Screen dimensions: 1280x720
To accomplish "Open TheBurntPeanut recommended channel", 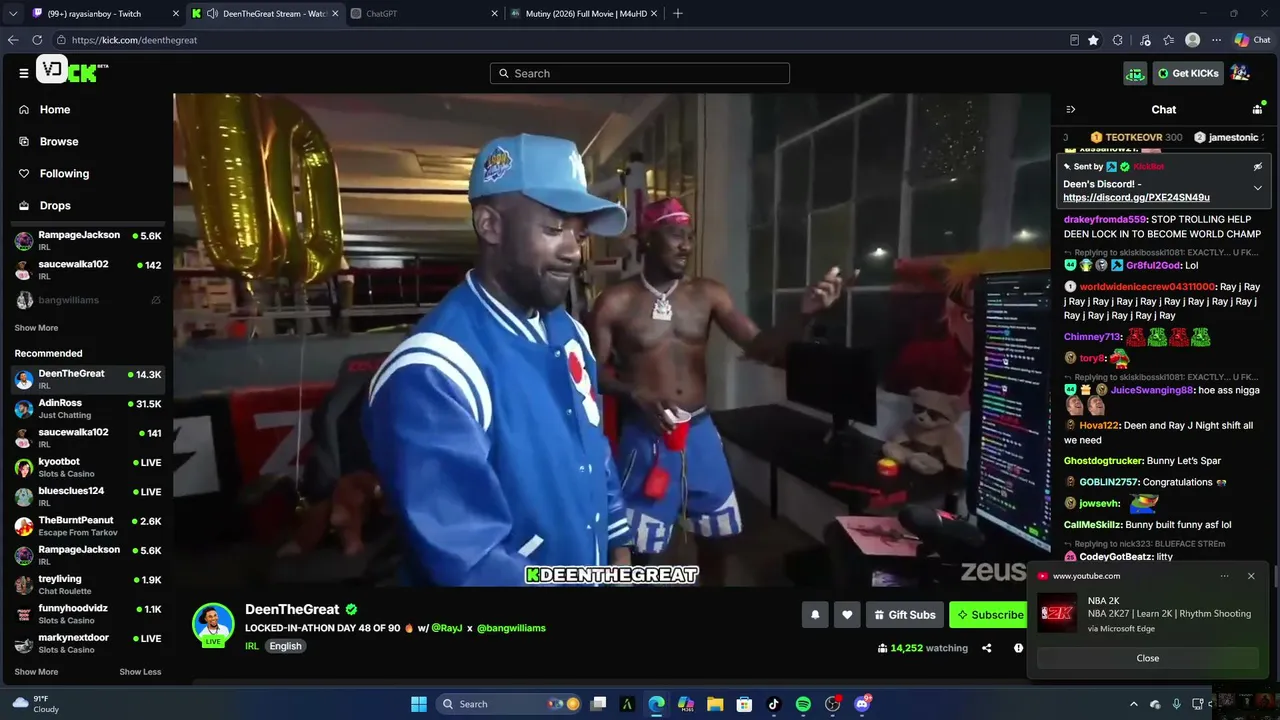I will coord(88,526).
